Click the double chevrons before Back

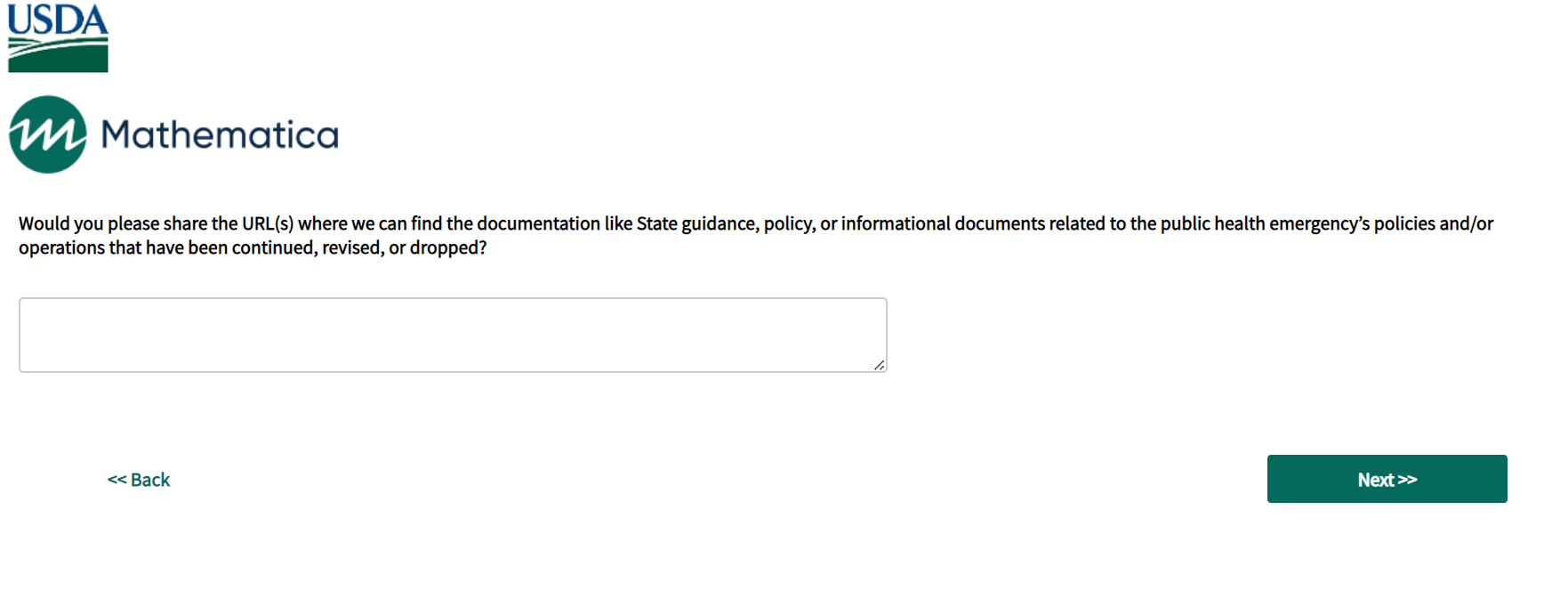(x=117, y=480)
